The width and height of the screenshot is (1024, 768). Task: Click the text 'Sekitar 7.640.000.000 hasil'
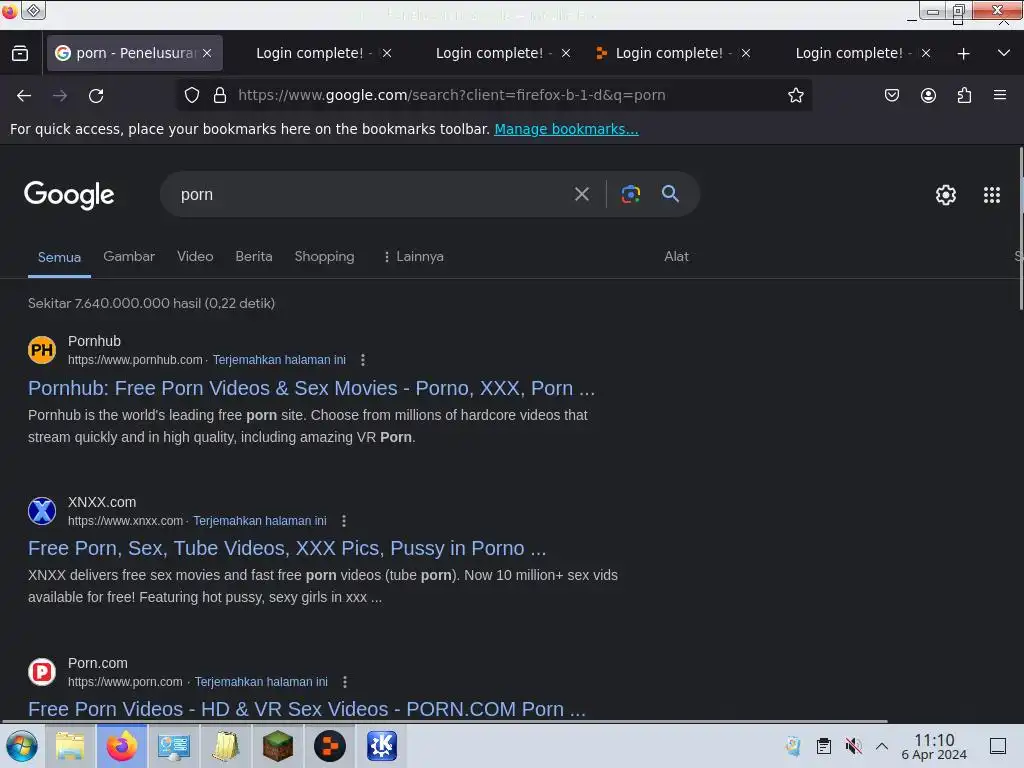[114, 303]
